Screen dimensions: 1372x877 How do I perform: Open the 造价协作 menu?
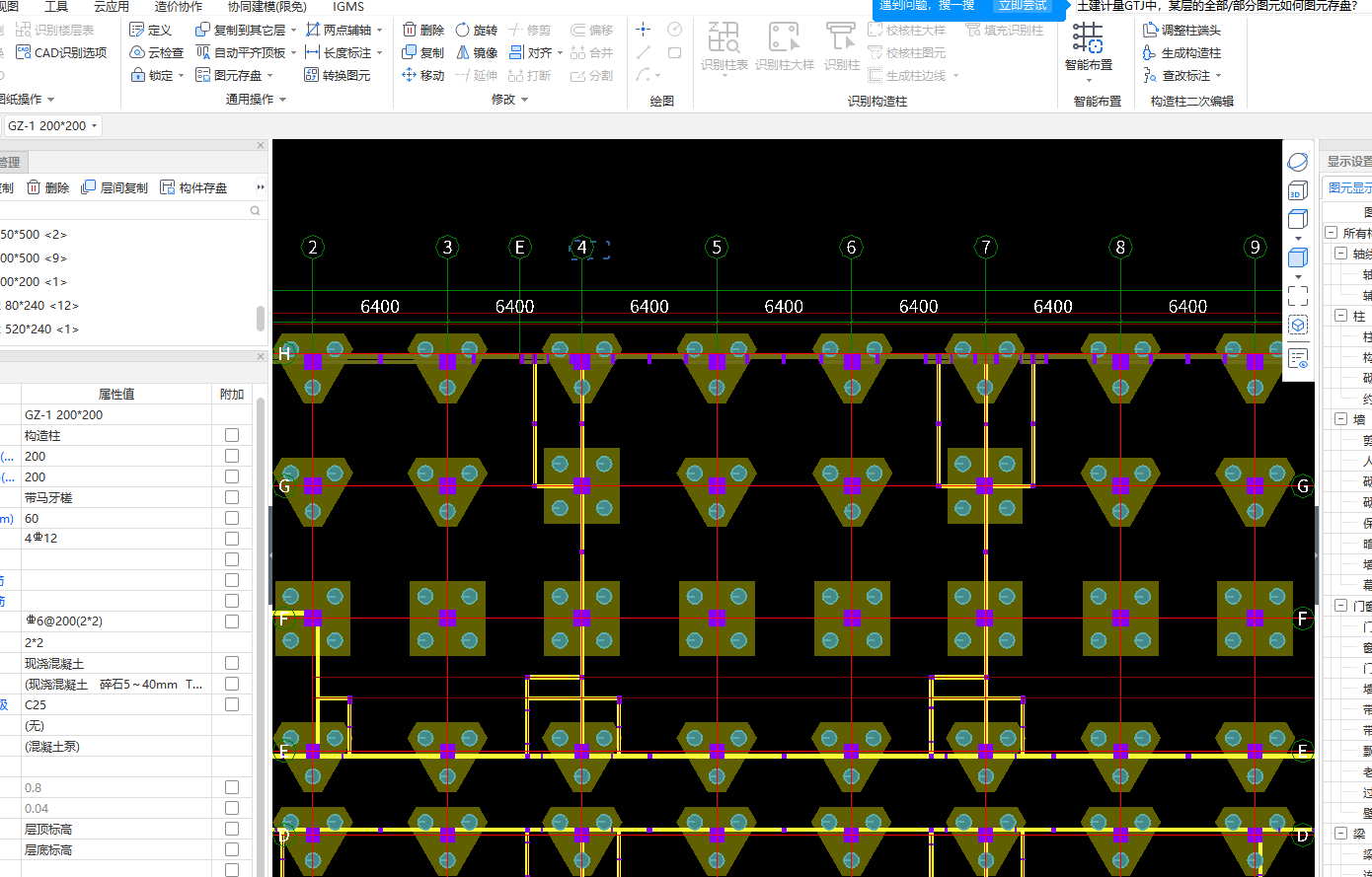click(x=179, y=6)
